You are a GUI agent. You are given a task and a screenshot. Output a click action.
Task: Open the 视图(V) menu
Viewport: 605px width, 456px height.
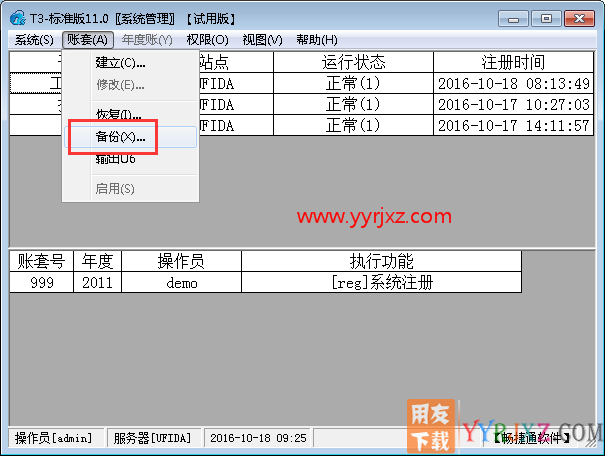(x=262, y=40)
